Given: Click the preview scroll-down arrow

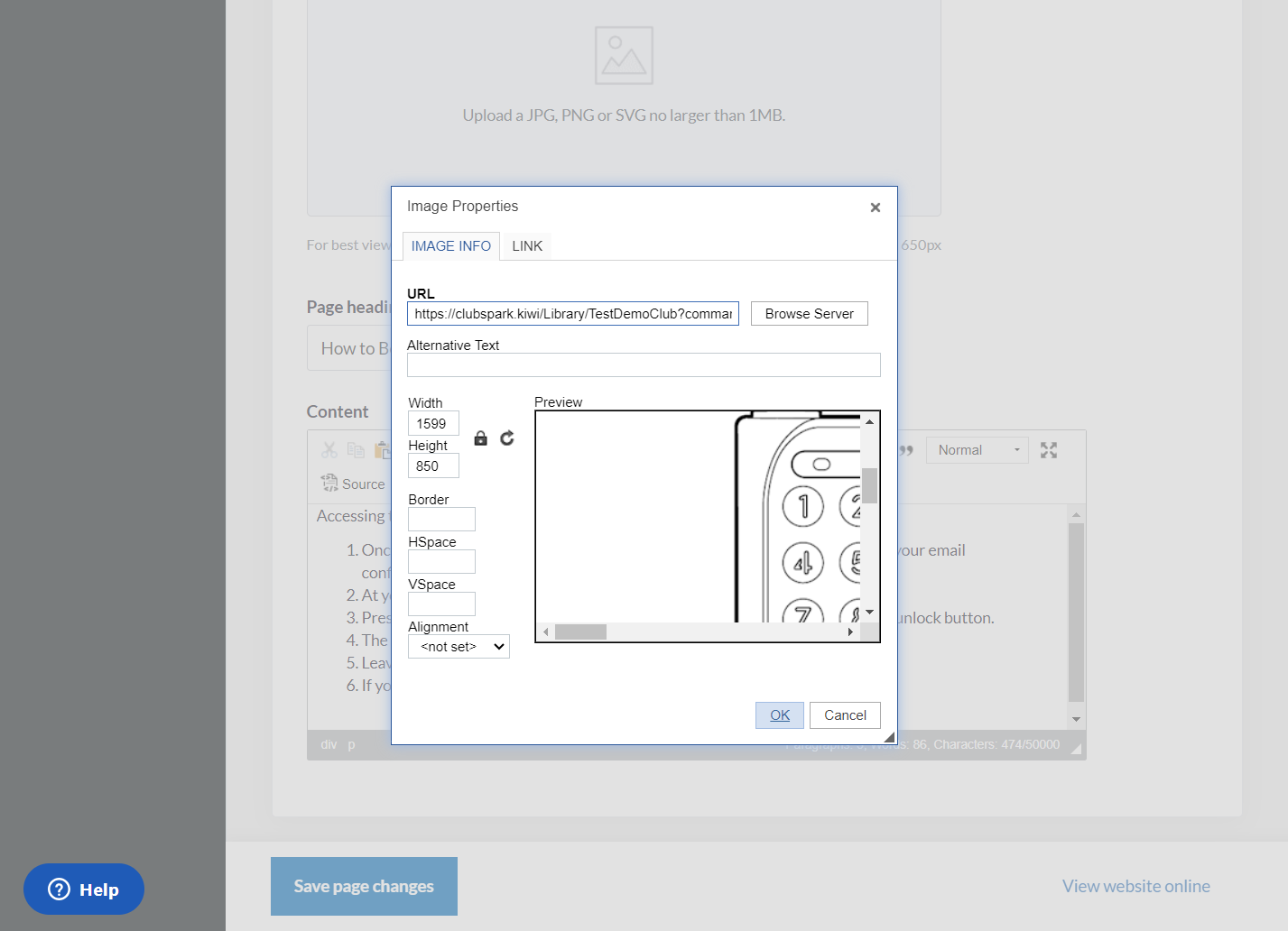Looking at the screenshot, I should coord(869,613).
